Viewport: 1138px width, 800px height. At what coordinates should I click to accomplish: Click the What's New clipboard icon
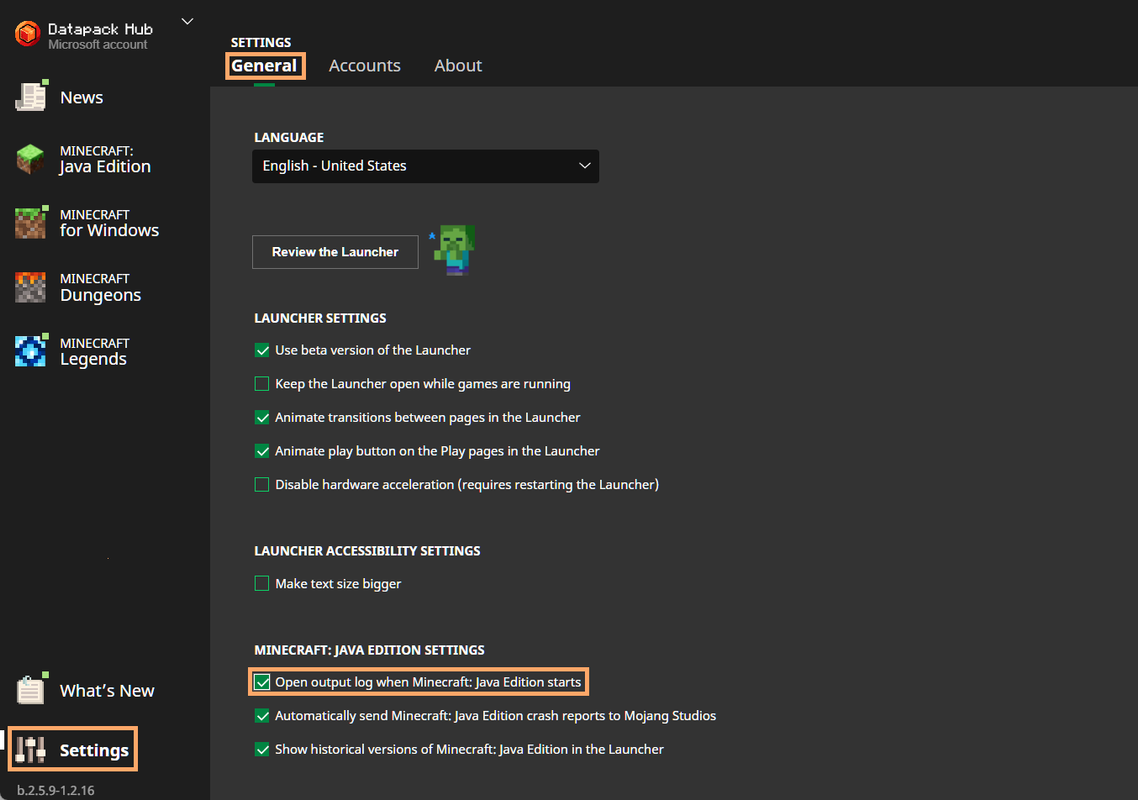click(31, 689)
